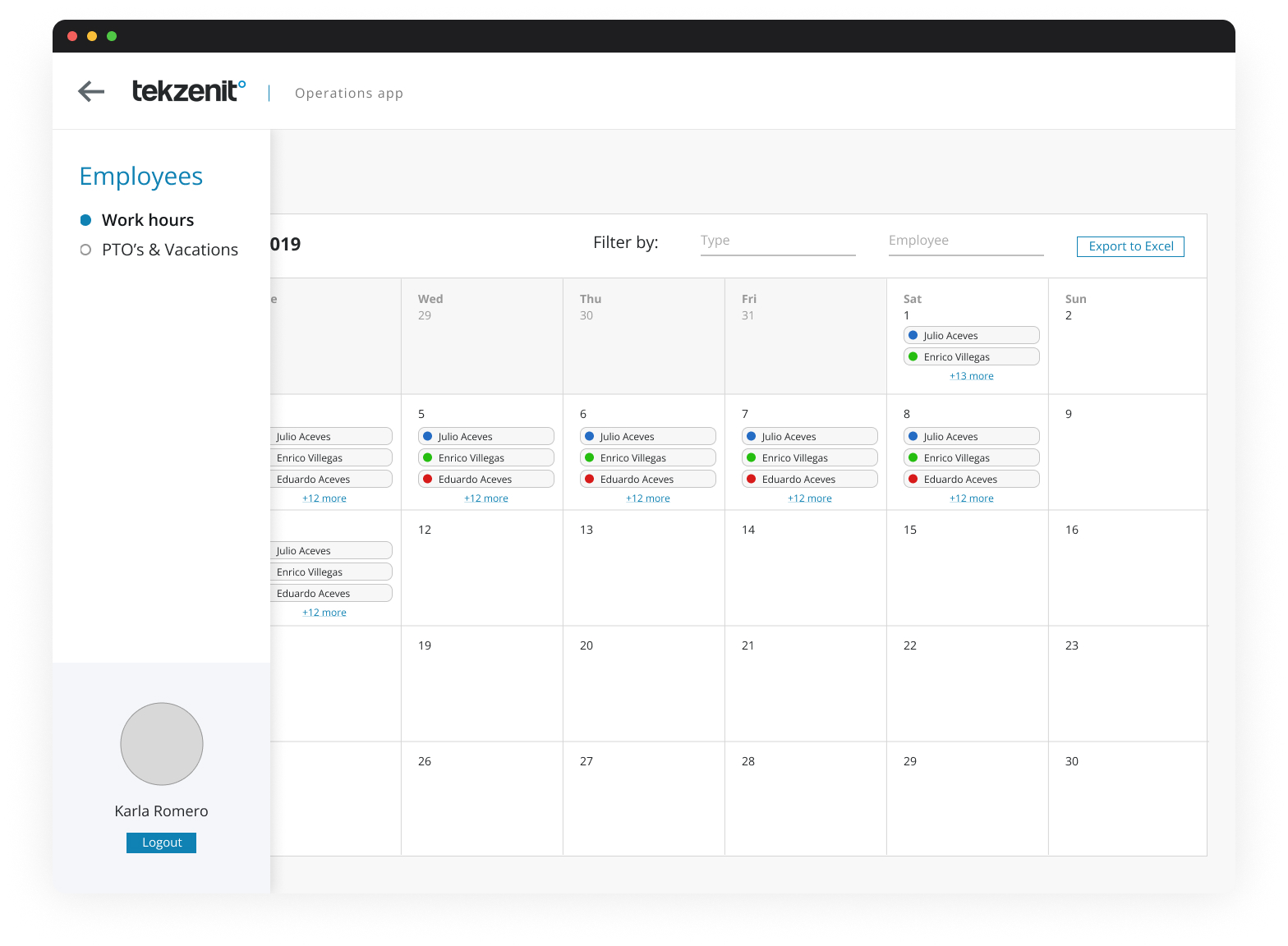Click calendar day 14
Screen dimensions: 1288x946
(x=806, y=568)
